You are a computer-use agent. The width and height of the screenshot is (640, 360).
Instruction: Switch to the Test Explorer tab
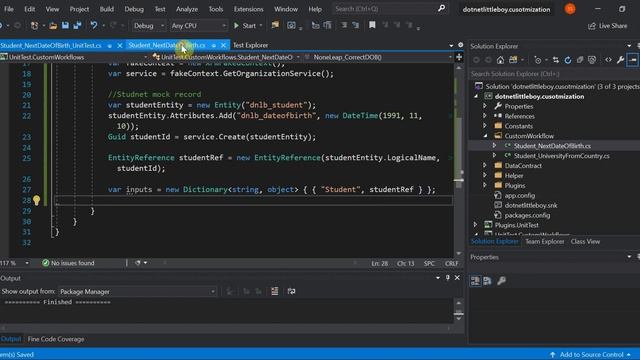click(x=251, y=45)
